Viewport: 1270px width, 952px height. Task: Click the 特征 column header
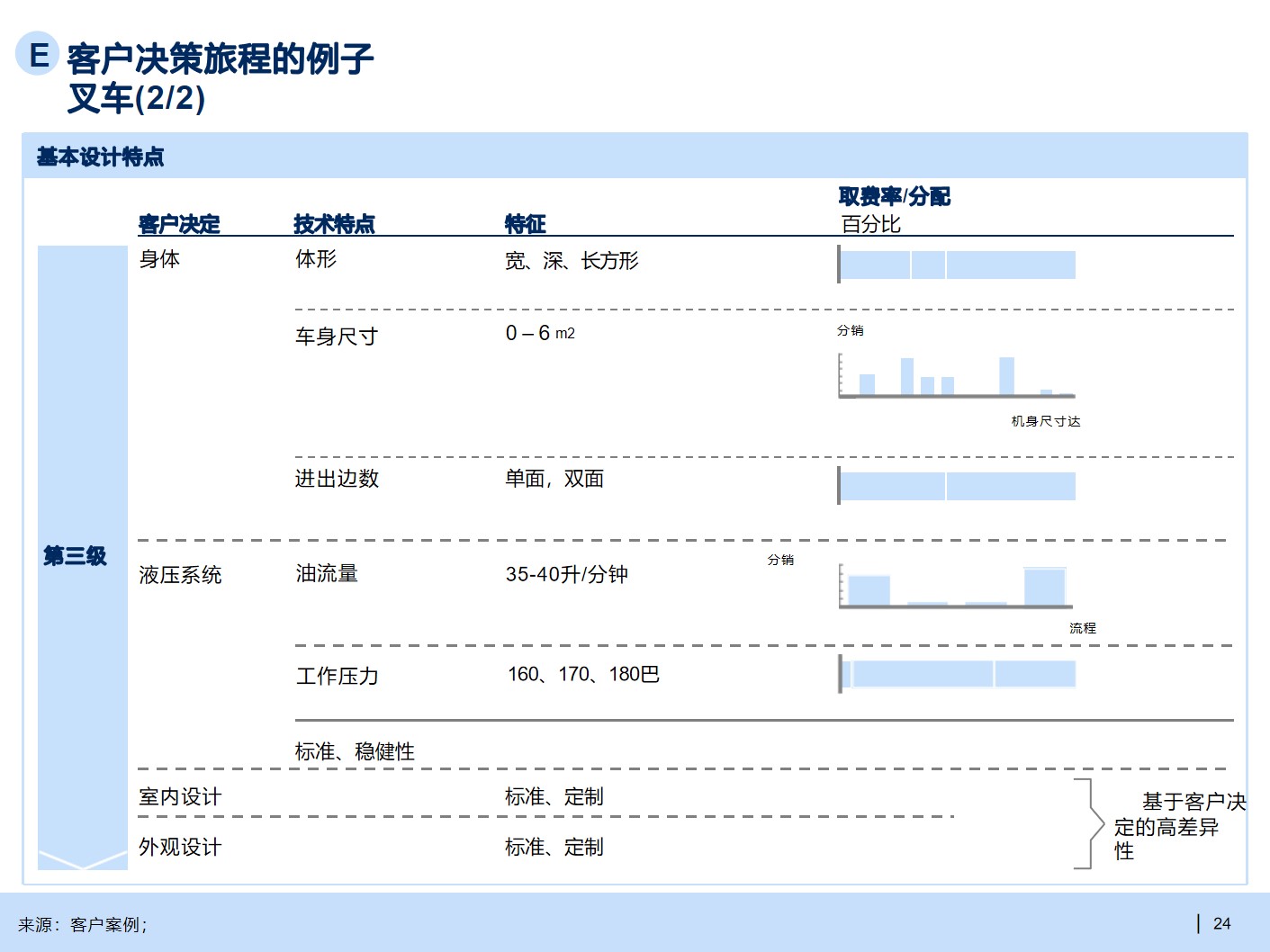pos(526,223)
